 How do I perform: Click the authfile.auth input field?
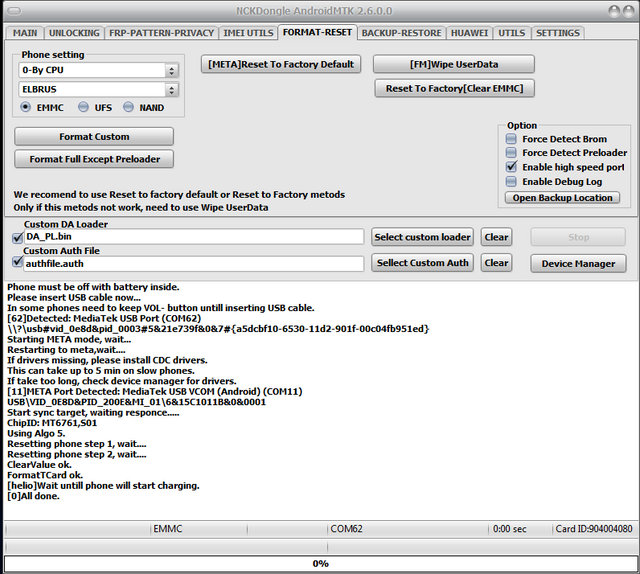tap(194, 264)
